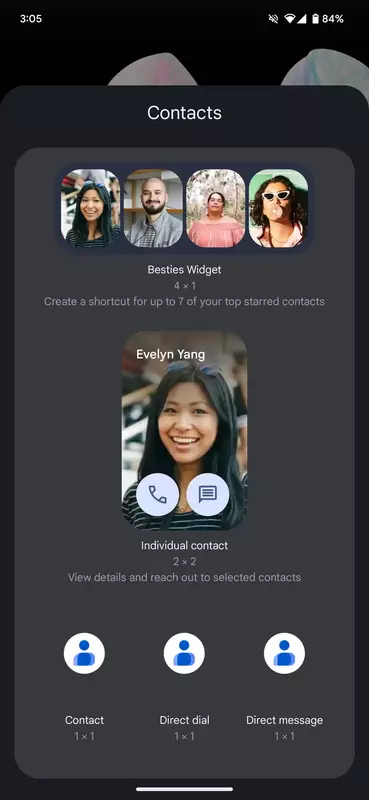Viewport: 369px width, 800px height.
Task: Tap the Besties Widget label
Action: 184,270
